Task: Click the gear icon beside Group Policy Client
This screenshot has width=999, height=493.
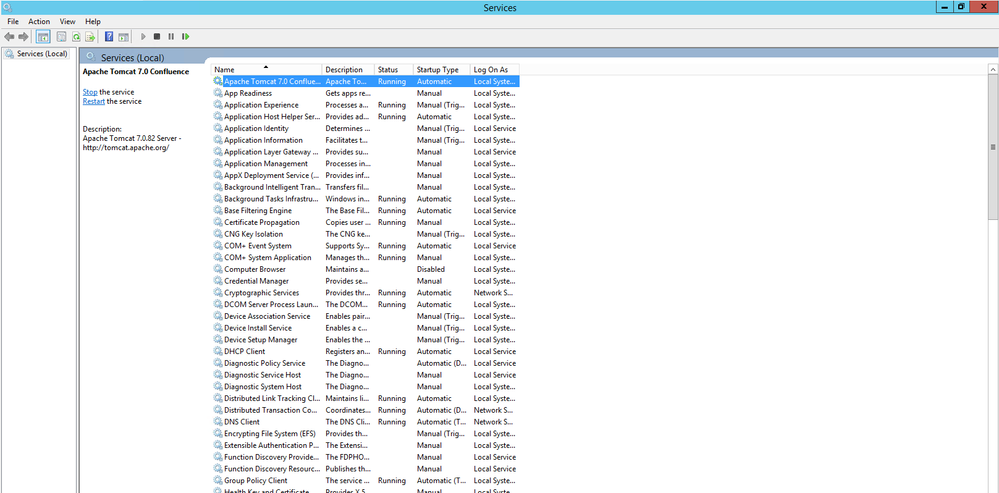Action: 218,480
